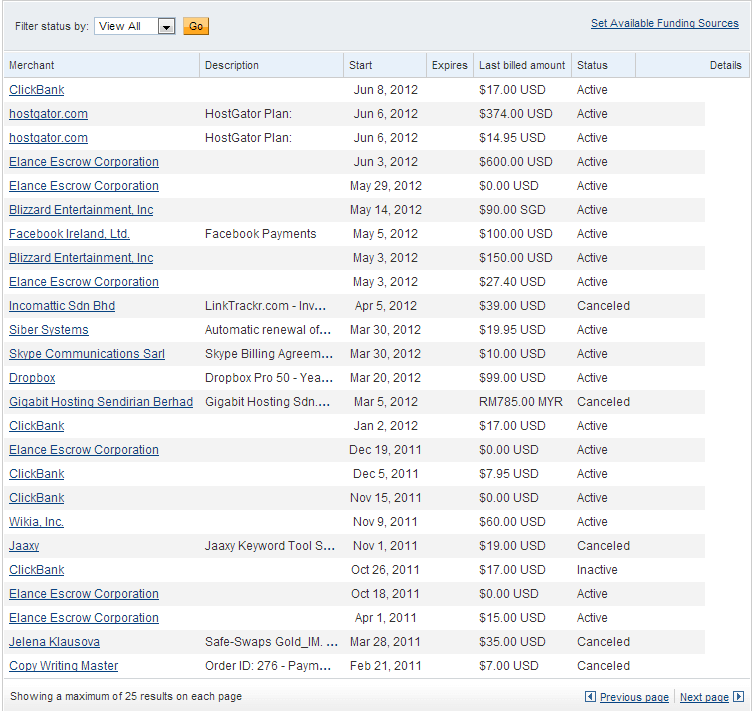The width and height of the screenshot is (752, 711).
Task: Select the Last billed amount column header
Action: tap(521, 65)
